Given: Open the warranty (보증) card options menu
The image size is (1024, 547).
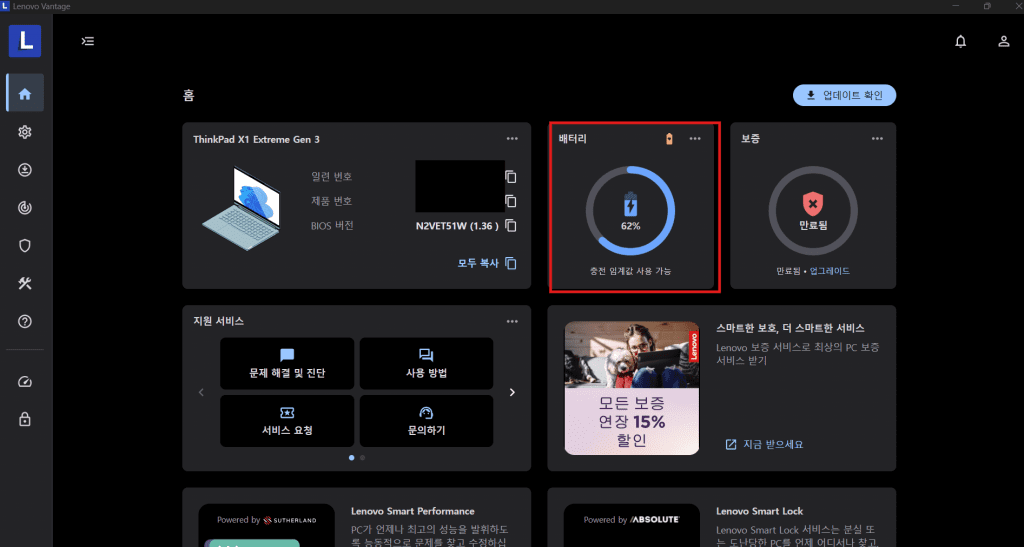Looking at the screenshot, I should click(x=877, y=139).
